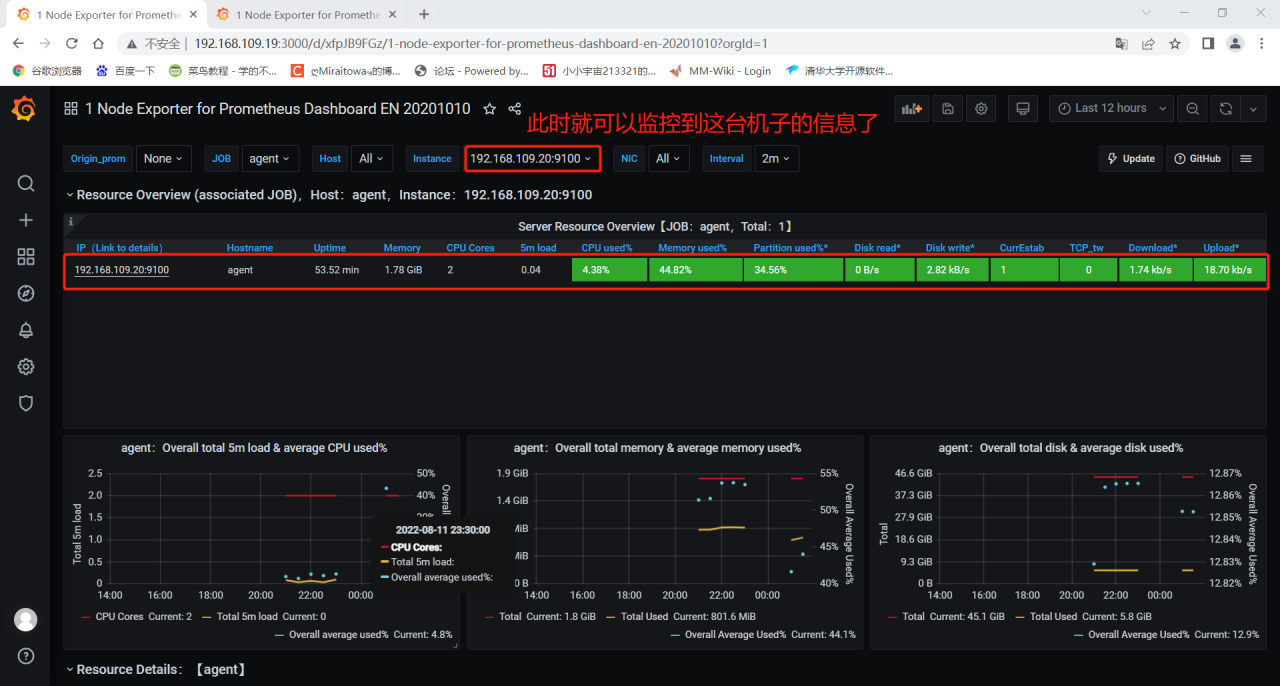Open the search icon in sidebar
Viewport: 1280px width, 686px height.
pyautogui.click(x=26, y=183)
